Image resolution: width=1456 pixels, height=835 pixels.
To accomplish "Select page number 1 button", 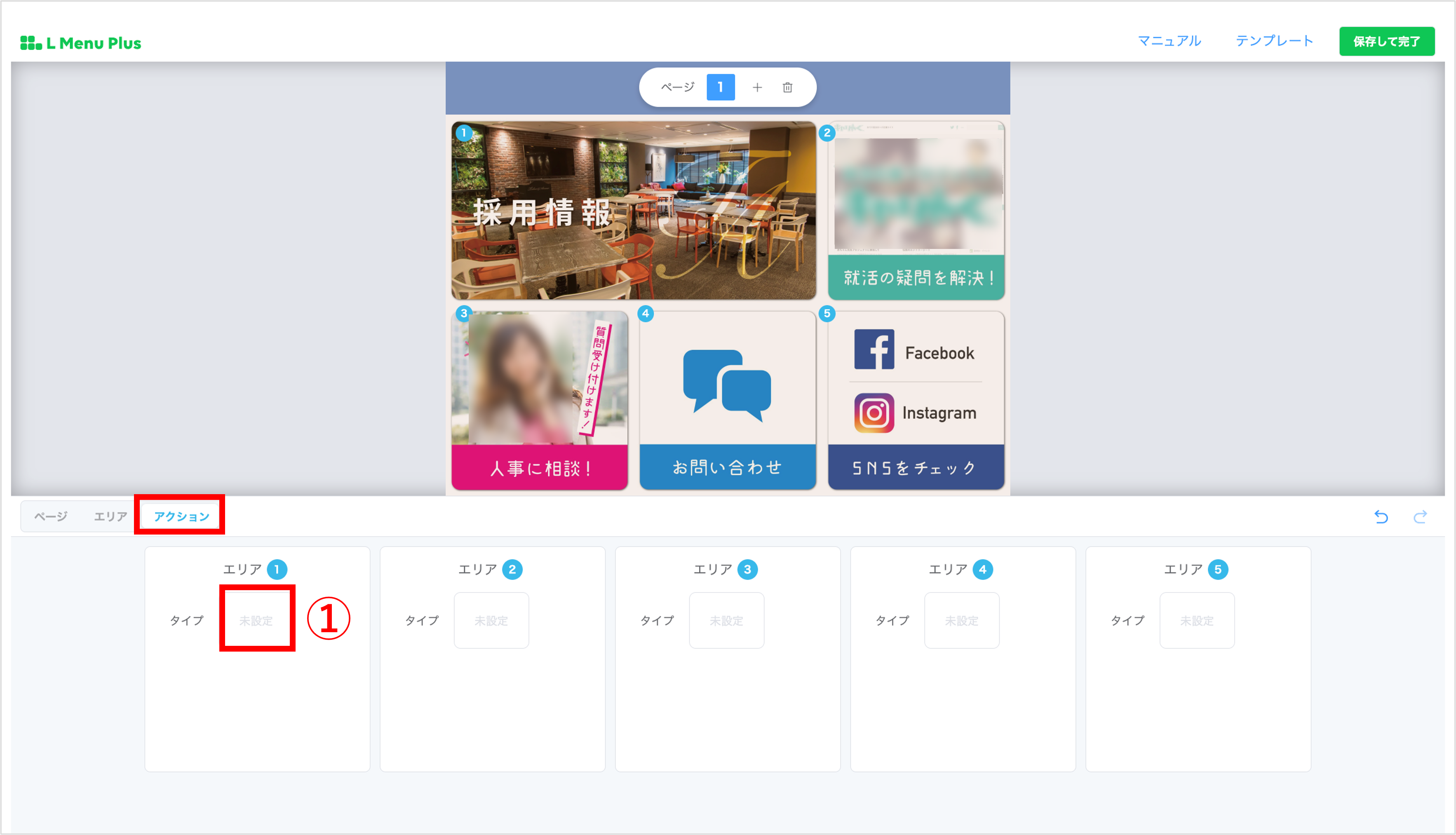I will [x=720, y=87].
